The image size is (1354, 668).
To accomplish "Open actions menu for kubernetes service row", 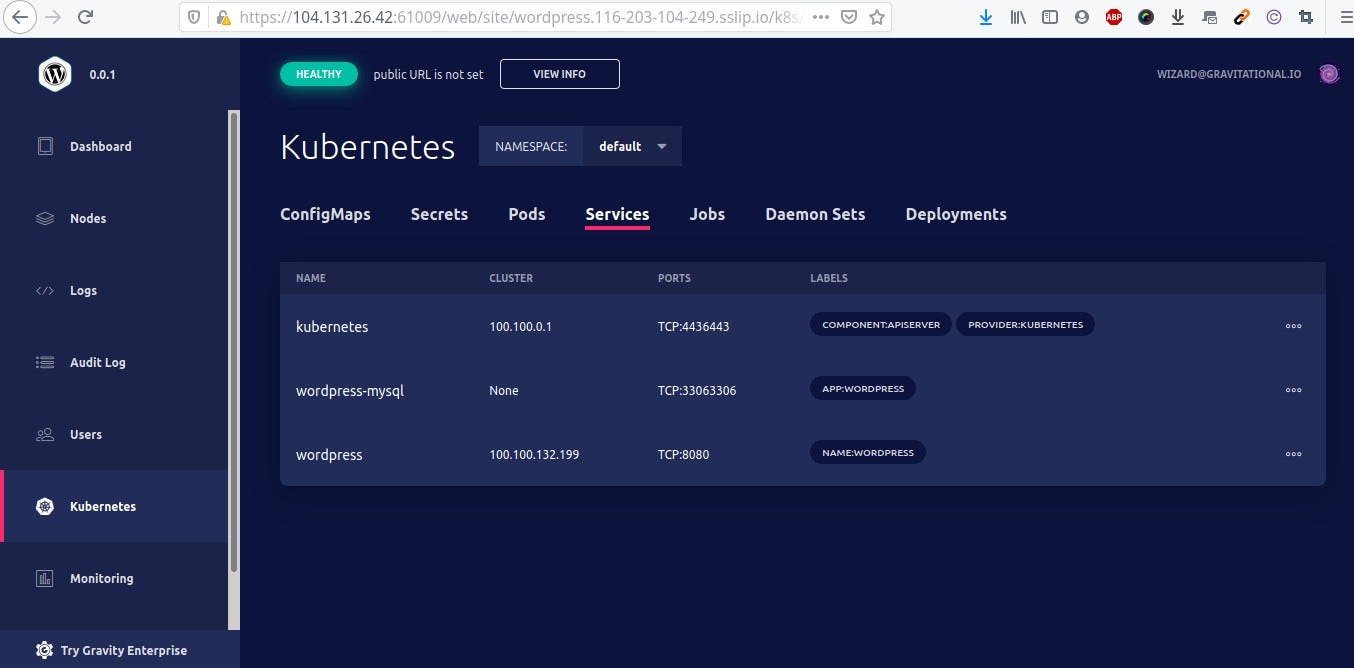I will [x=1293, y=326].
